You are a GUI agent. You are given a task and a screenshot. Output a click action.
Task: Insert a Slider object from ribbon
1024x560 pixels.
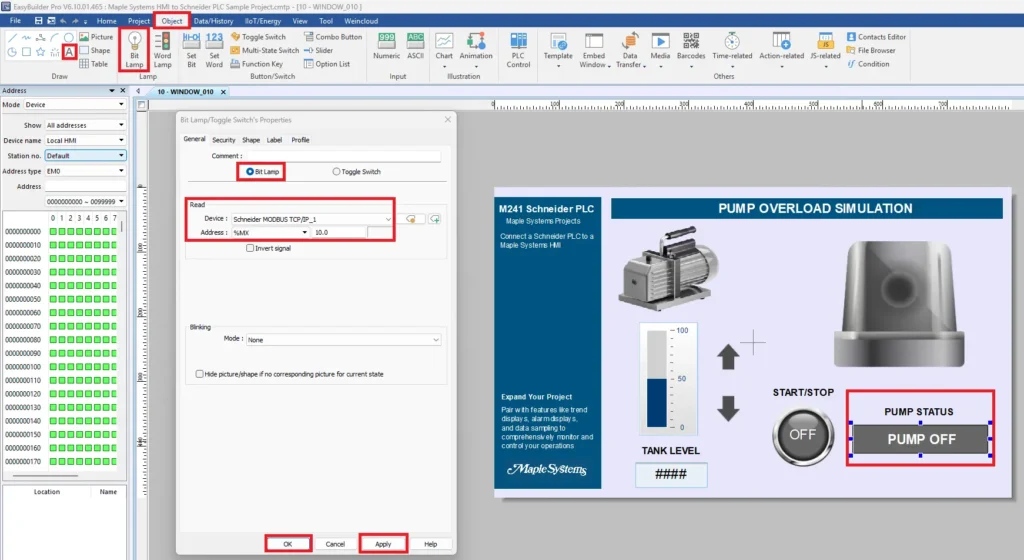(319, 50)
